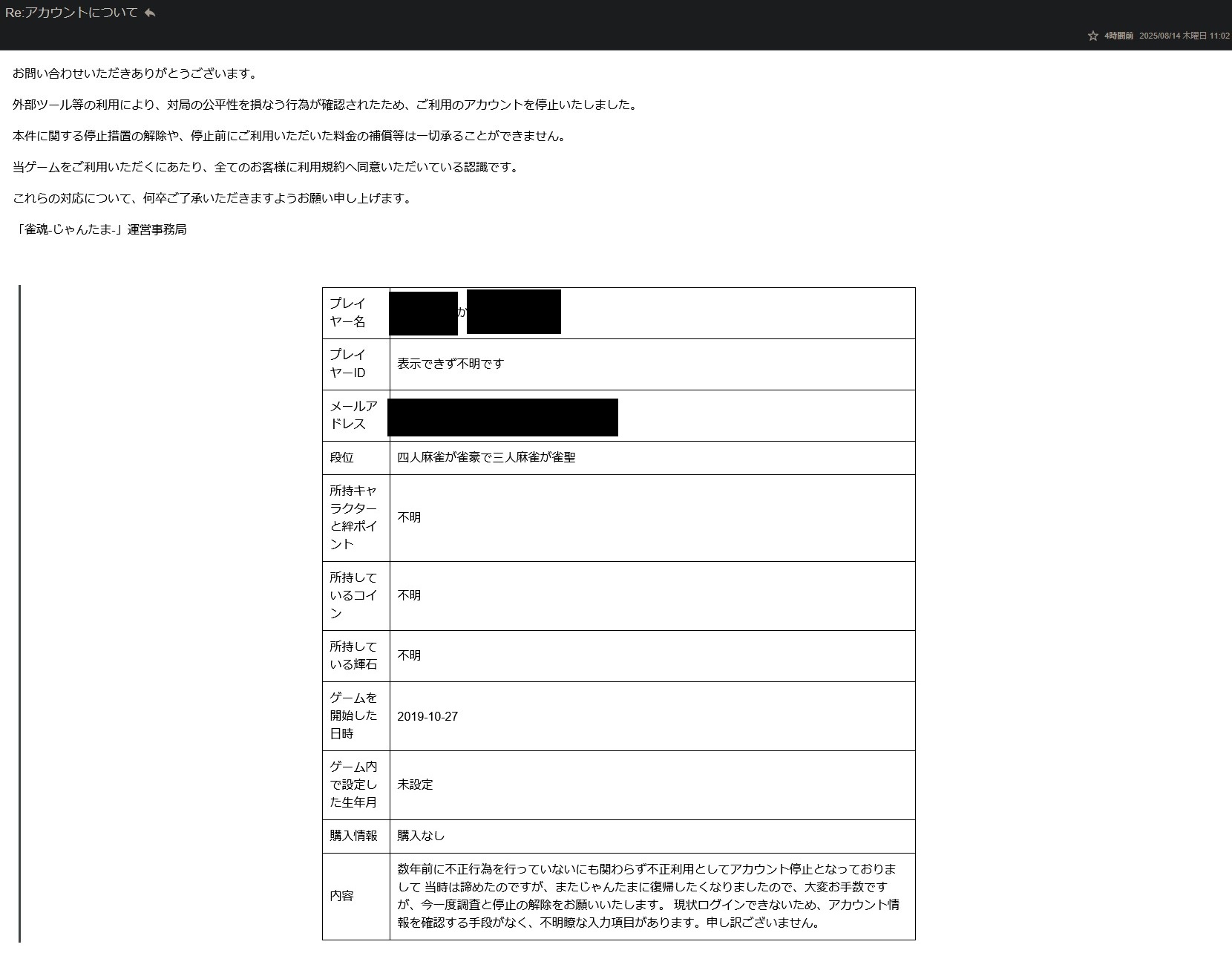Click the 4時間前 relative time label
1232x953 pixels.
click(x=1118, y=36)
